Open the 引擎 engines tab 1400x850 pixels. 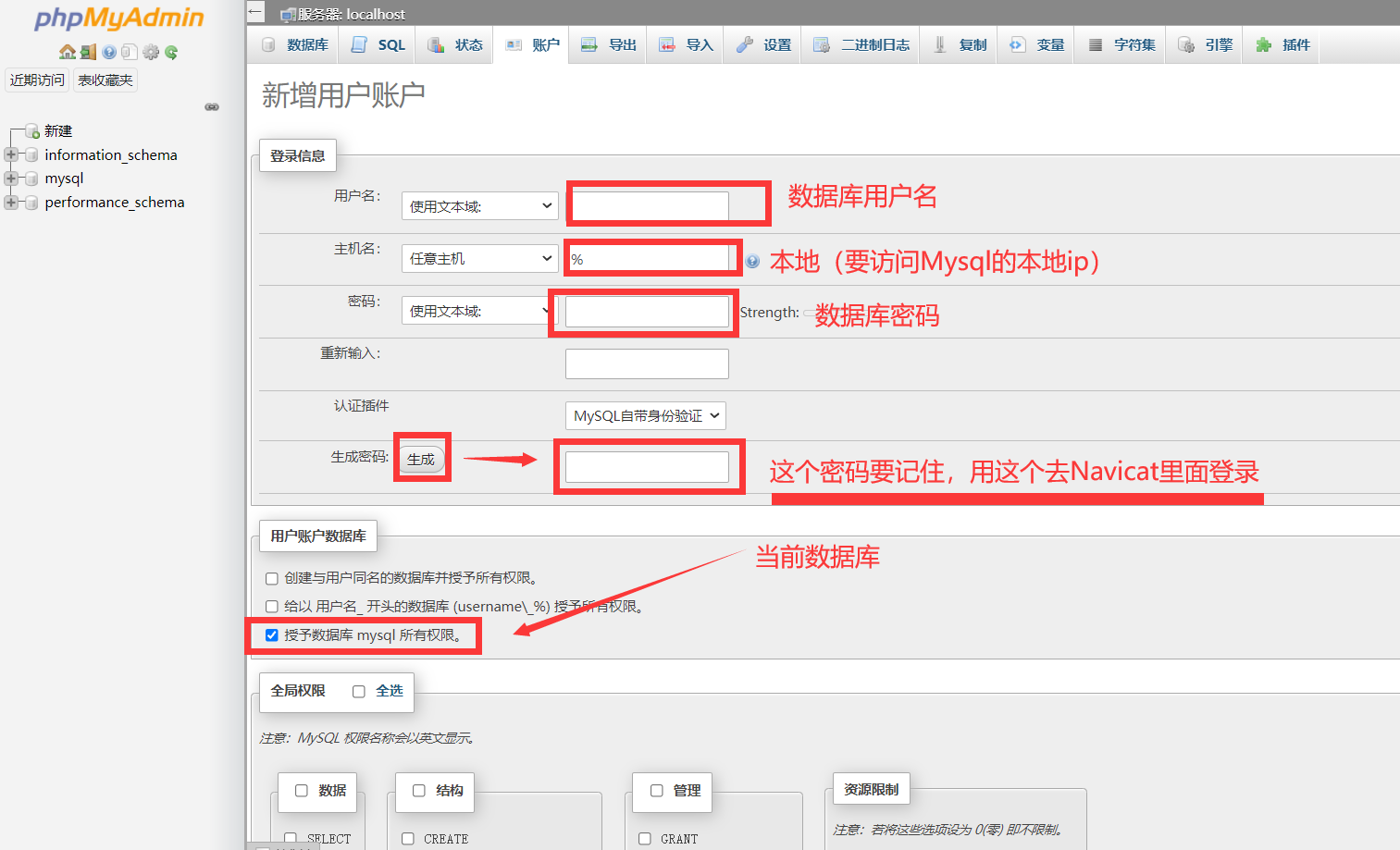pos(1205,44)
